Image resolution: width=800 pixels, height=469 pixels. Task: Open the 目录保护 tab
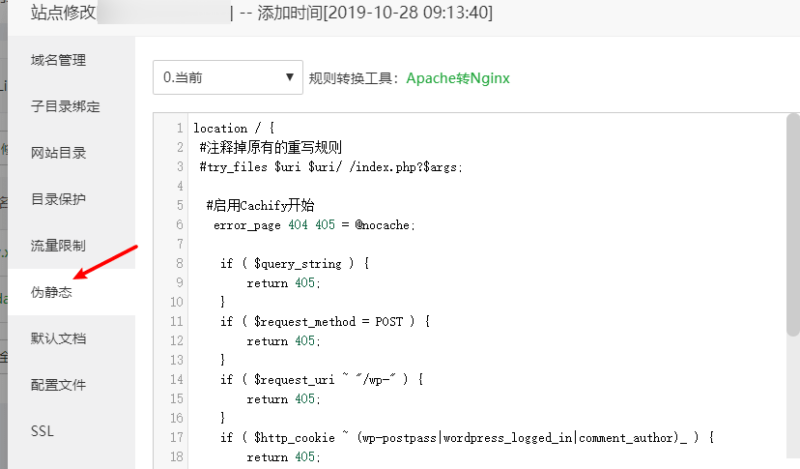pos(58,200)
